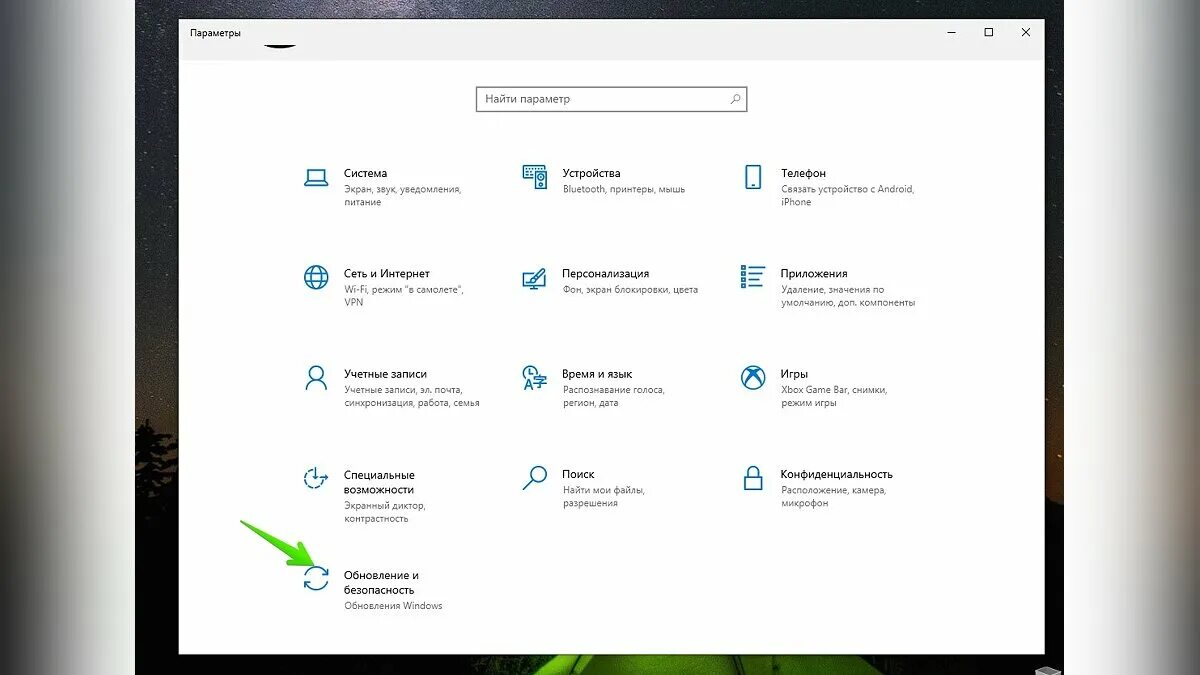Click the Bluetooth devices icon for Устройства
The height and width of the screenshot is (675, 1200).
tap(535, 177)
